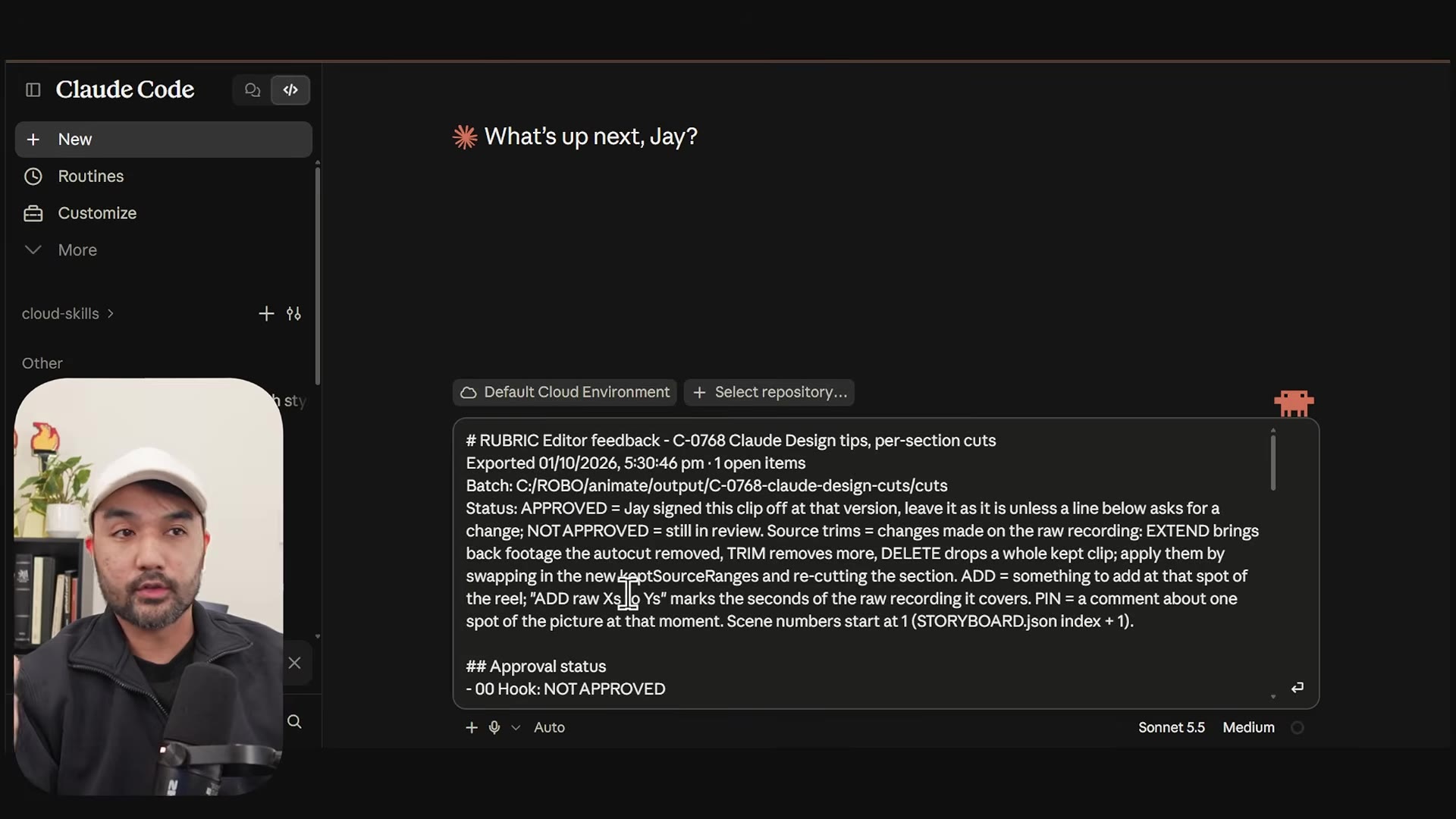
Task: Activate microphone voice input
Action: [x=494, y=727]
